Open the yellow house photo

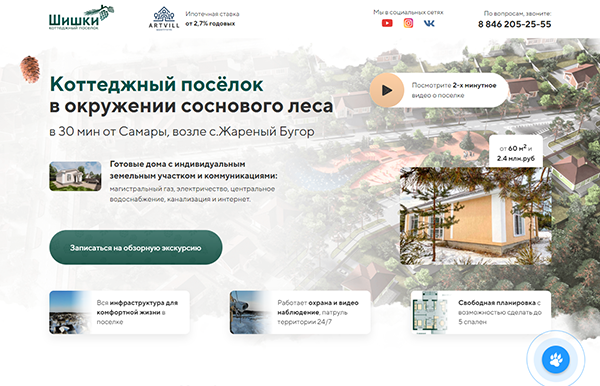tap(476, 216)
